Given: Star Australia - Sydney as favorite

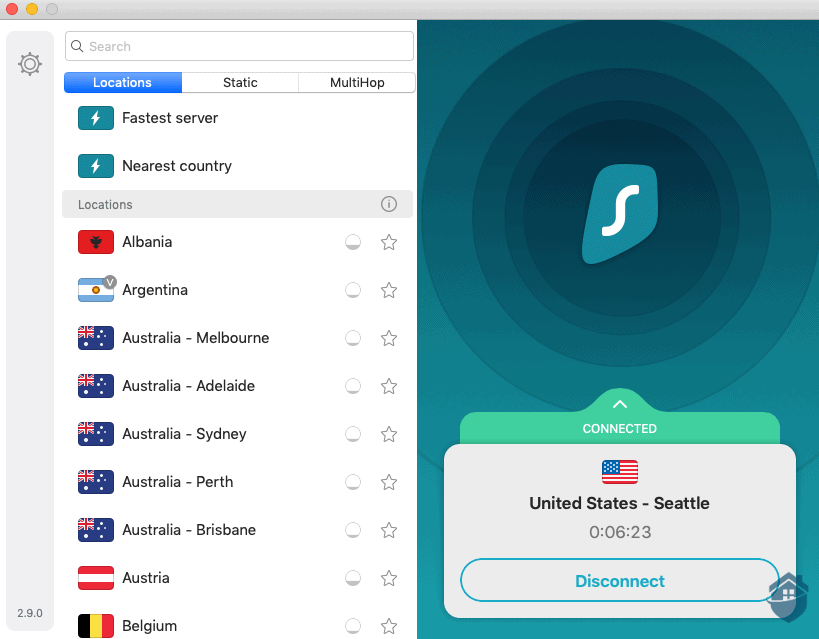Looking at the screenshot, I should pos(389,434).
